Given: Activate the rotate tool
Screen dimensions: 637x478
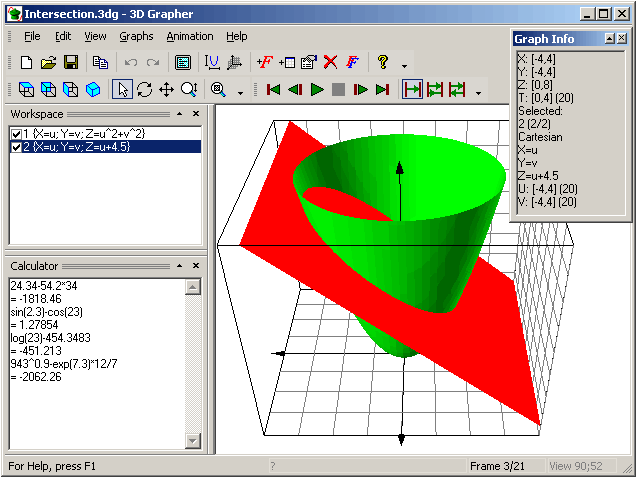Looking at the screenshot, I should point(144,89).
